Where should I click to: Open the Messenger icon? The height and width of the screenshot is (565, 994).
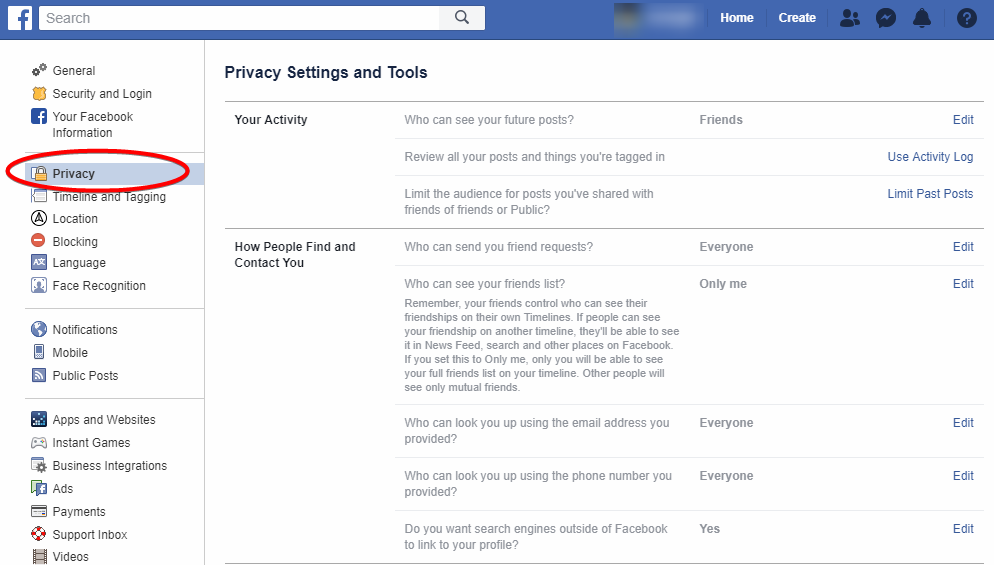tap(885, 18)
